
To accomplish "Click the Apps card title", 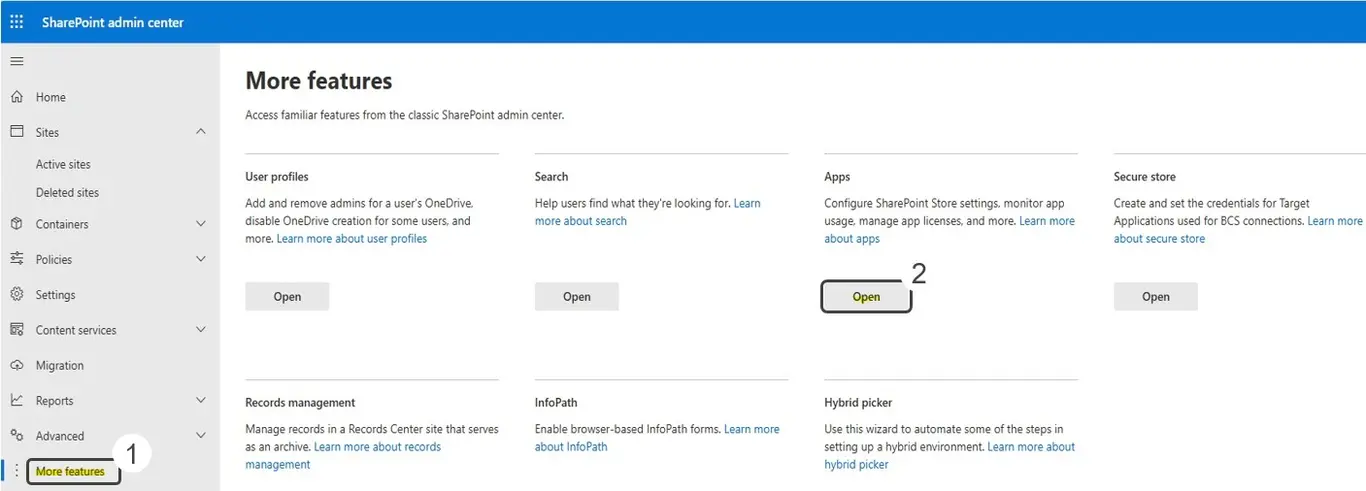I will pos(837,177).
